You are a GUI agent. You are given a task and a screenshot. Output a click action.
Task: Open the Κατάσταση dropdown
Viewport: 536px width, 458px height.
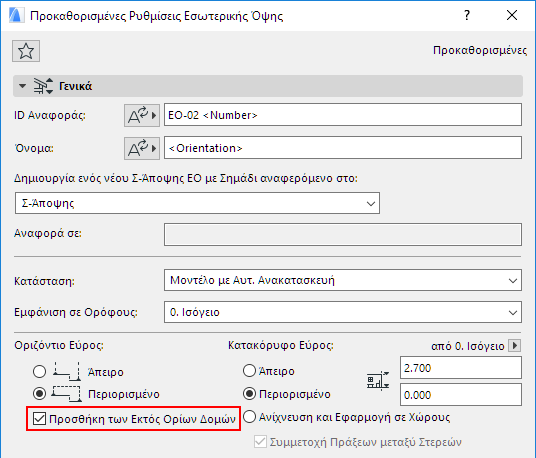click(x=343, y=280)
